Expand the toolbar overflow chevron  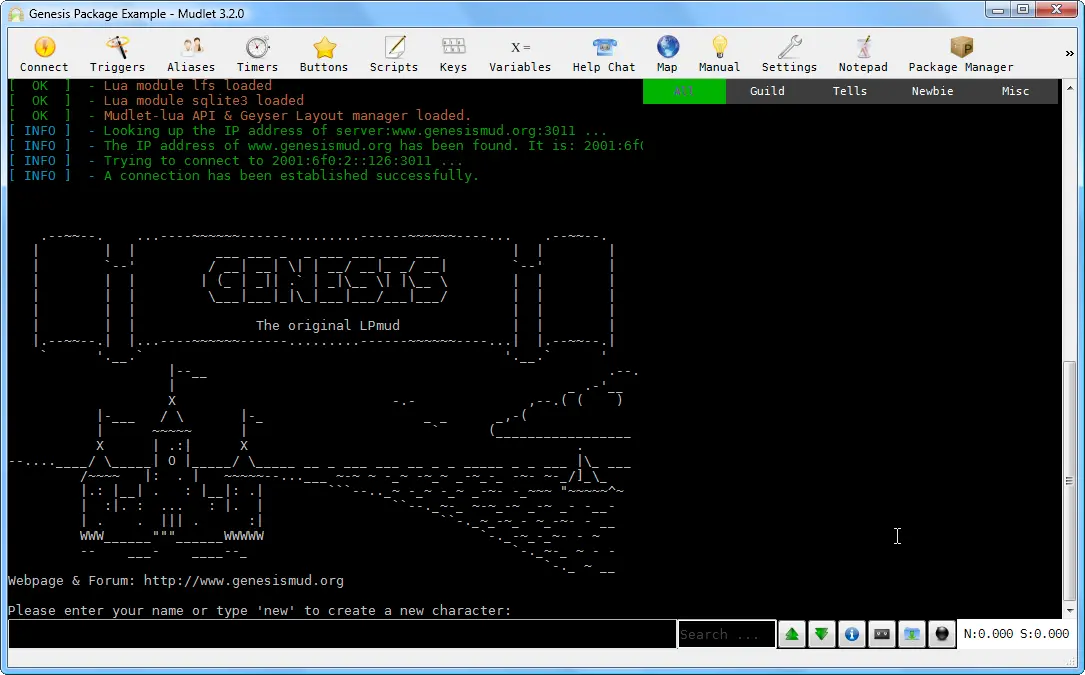point(1069,53)
